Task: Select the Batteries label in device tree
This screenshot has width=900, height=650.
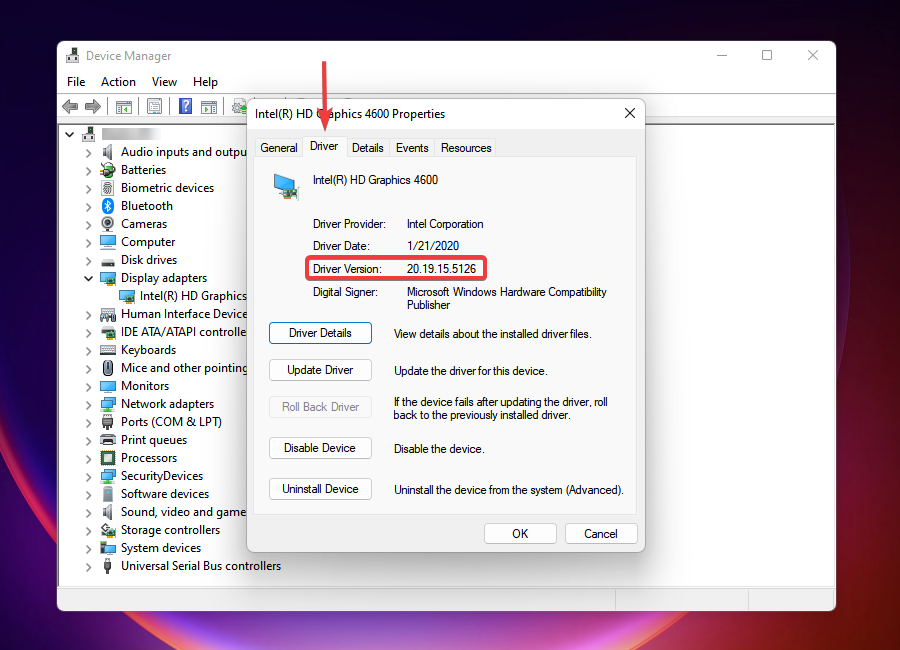Action: [x=143, y=170]
